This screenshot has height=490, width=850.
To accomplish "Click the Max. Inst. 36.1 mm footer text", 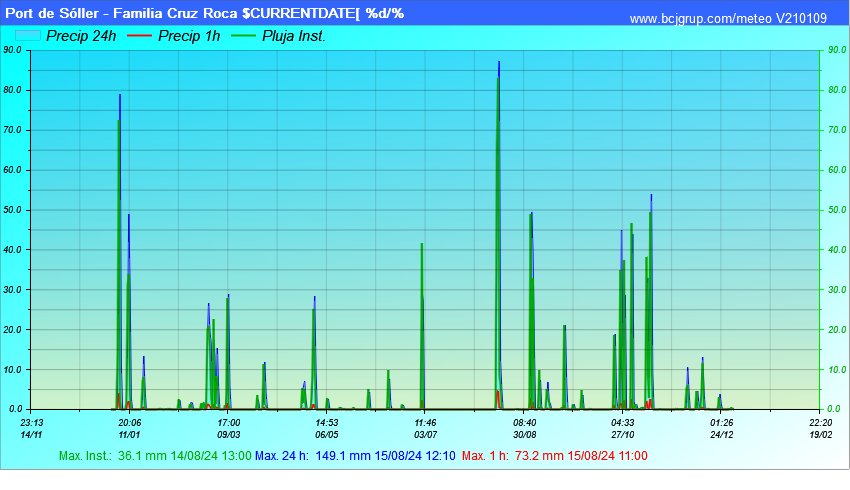I will (154, 456).
